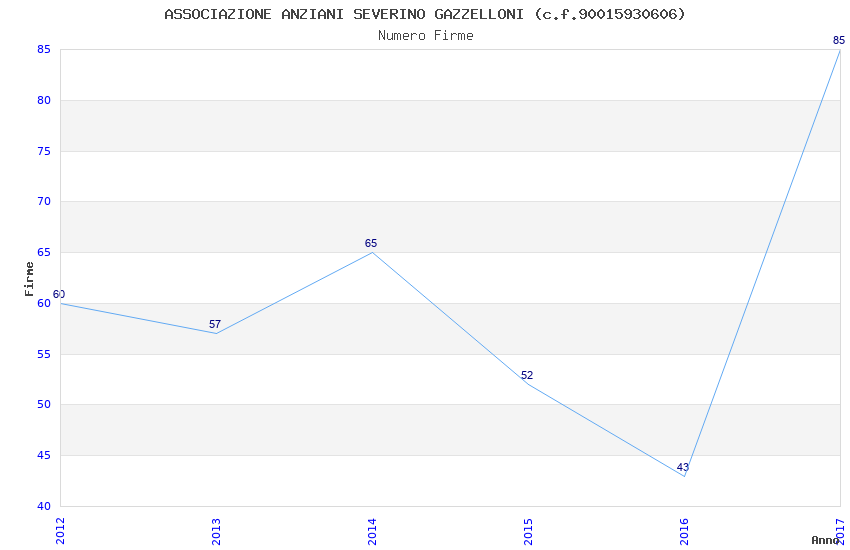
Task: Click the y-axis tick value 65
Action: click(x=44, y=253)
